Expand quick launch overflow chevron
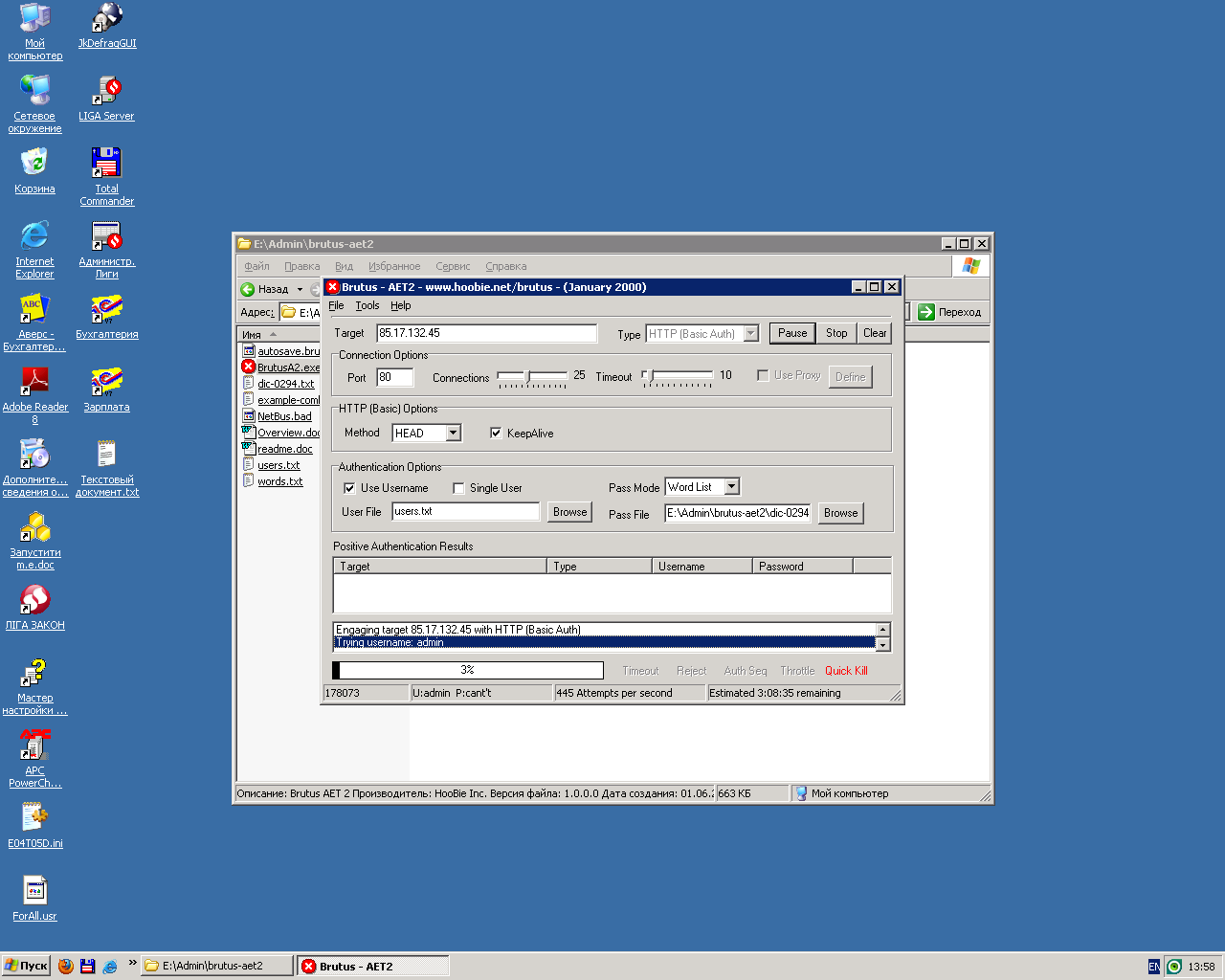The width and height of the screenshot is (1225, 980). (x=132, y=964)
